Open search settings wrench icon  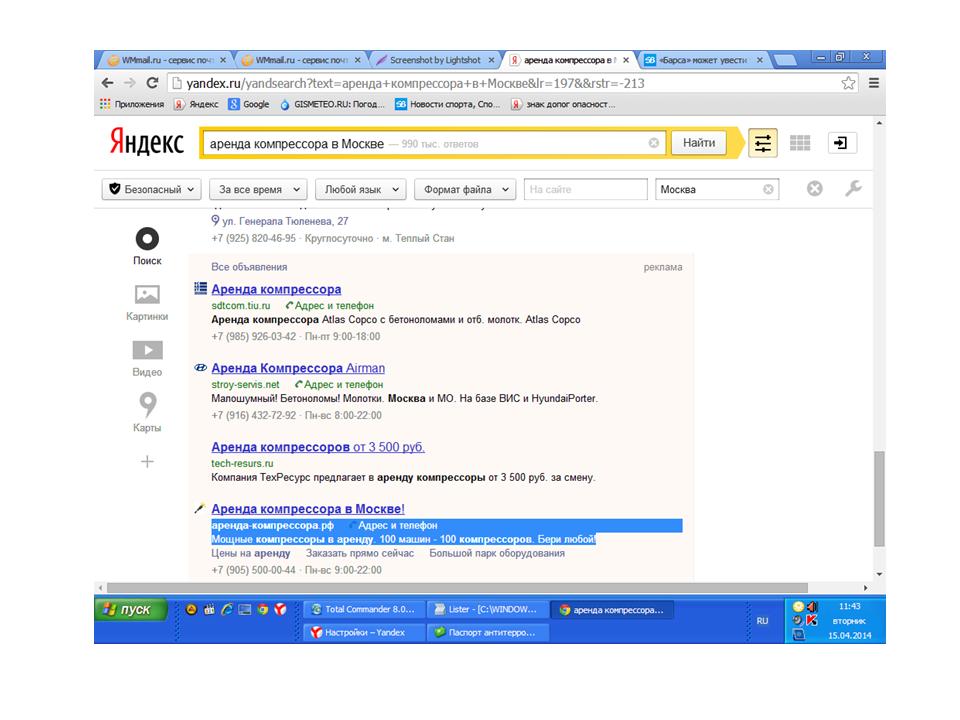pos(853,189)
